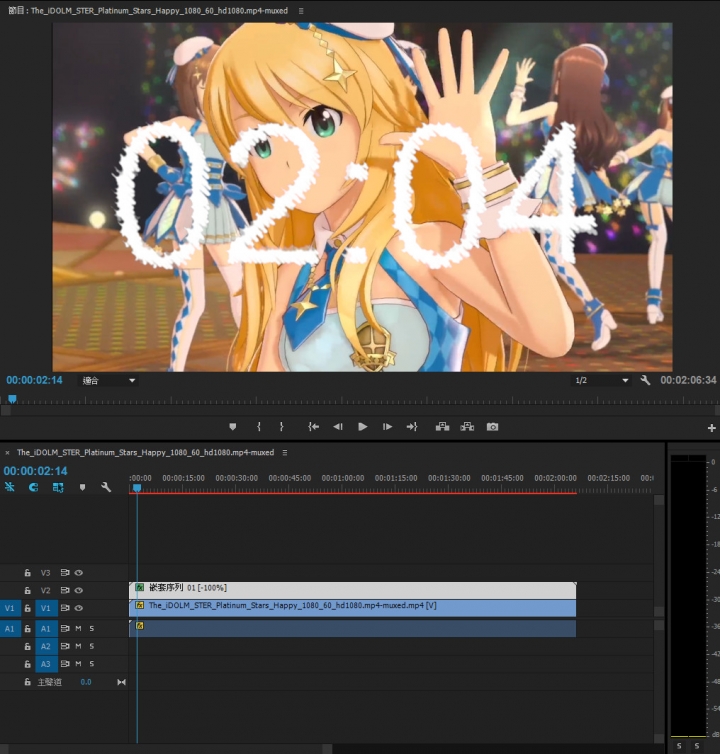This screenshot has height=754, width=720.
Task: Toggle A3 sync lock icon
Action: click(x=65, y=664)
